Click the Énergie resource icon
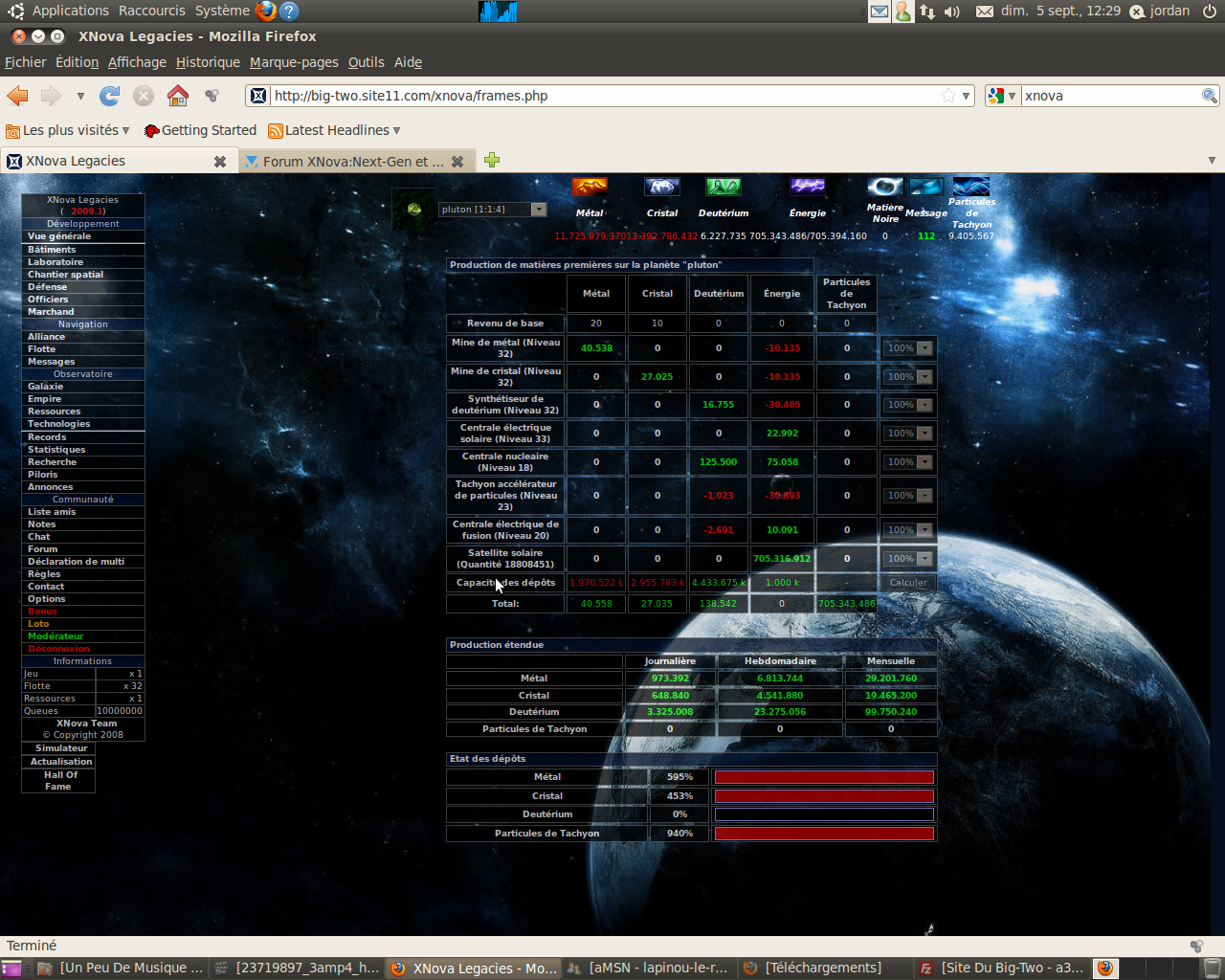The image size is (1225, 980). pos(808,187)
